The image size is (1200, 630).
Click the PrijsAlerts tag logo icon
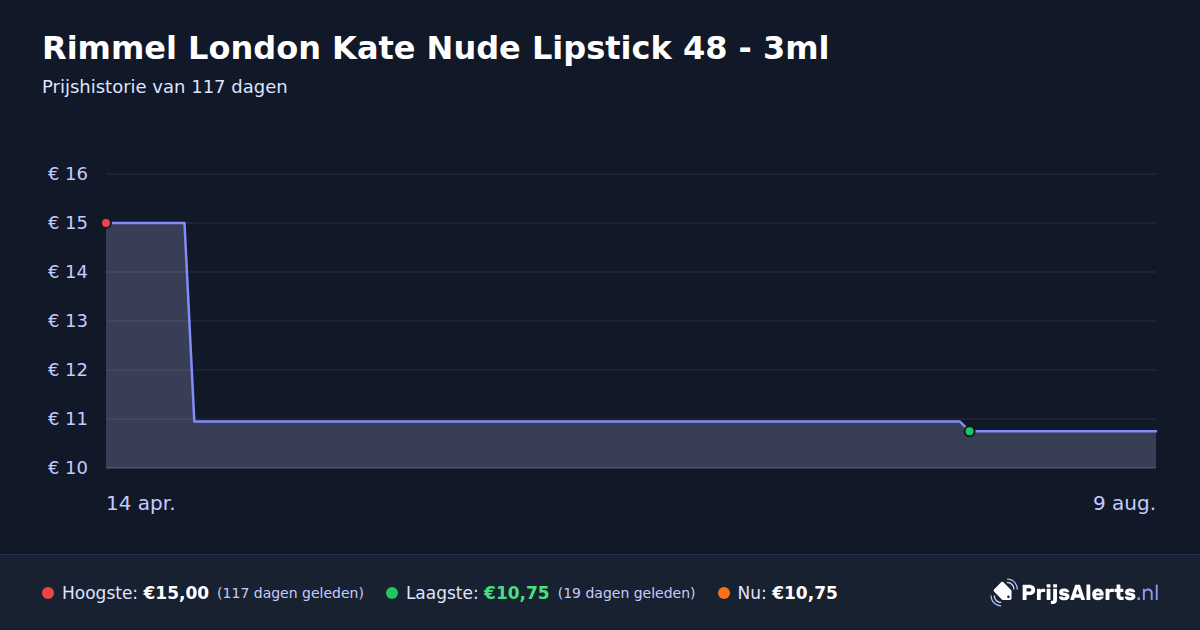coord(1003,593)
